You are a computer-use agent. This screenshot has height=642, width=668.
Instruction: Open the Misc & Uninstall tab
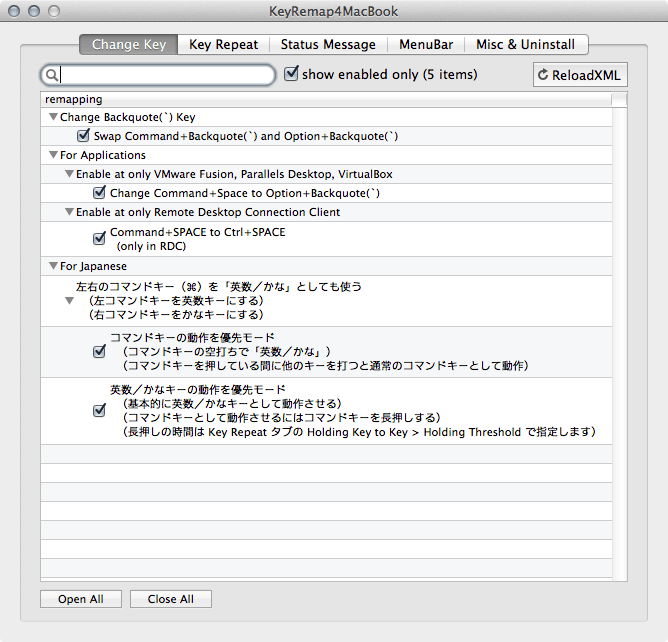pyautogui.click(x=527, y=45)
